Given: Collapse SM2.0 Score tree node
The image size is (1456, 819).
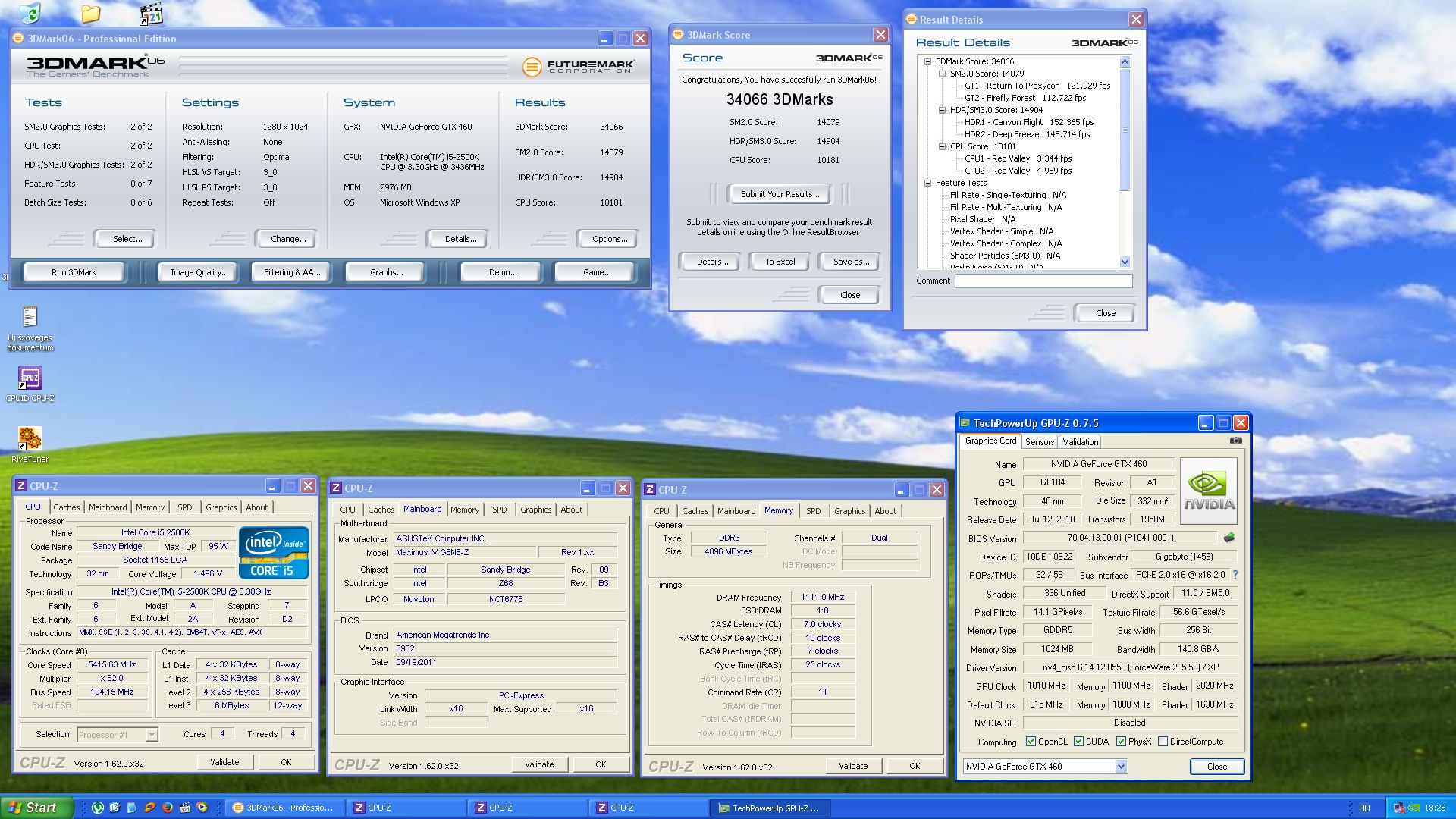Looking at the screenshot, I should pyautogui.click(x=943, y=74).
